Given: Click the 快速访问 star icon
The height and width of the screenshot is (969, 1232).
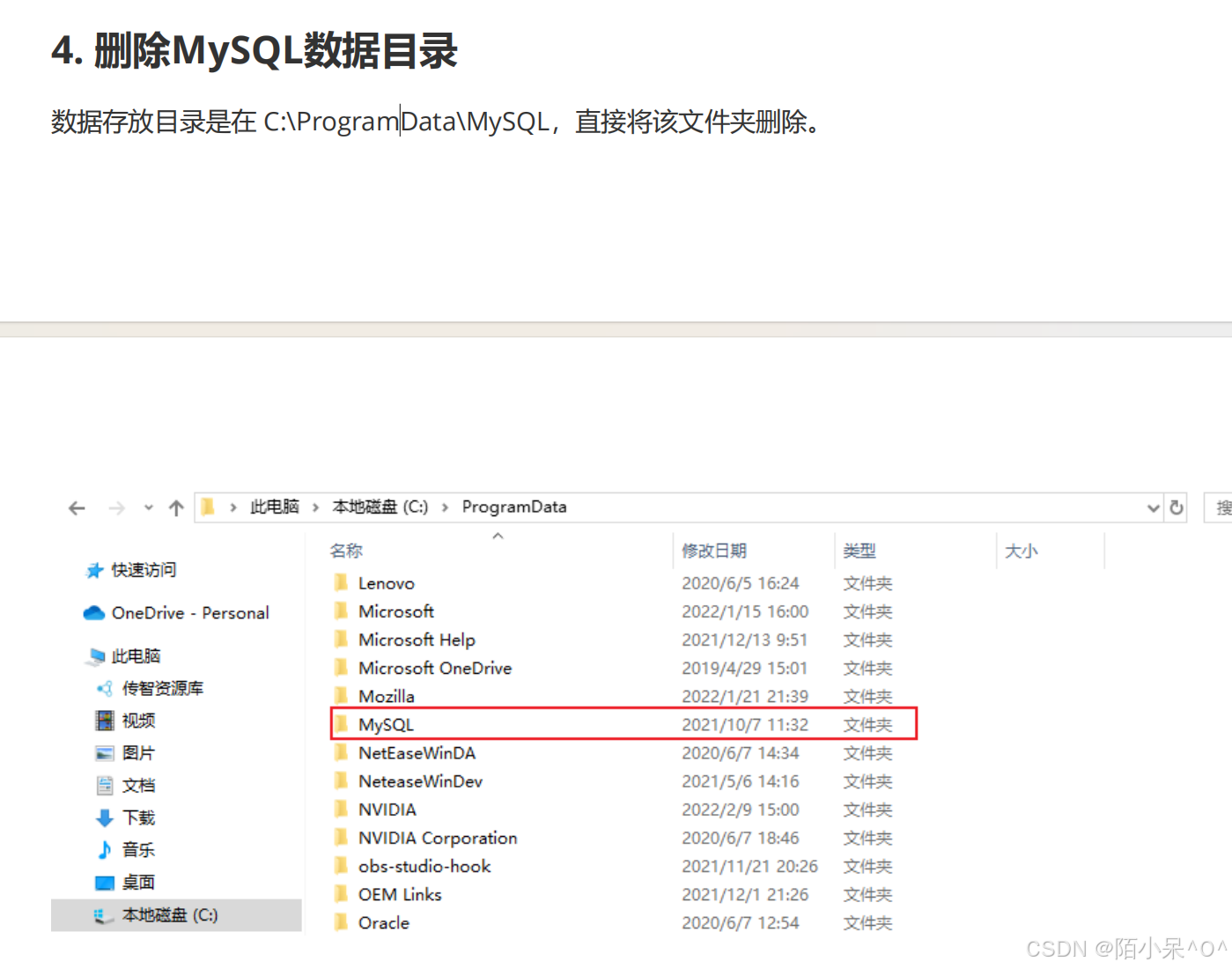Looking at the screenshot, I should (x=94, y=571).
